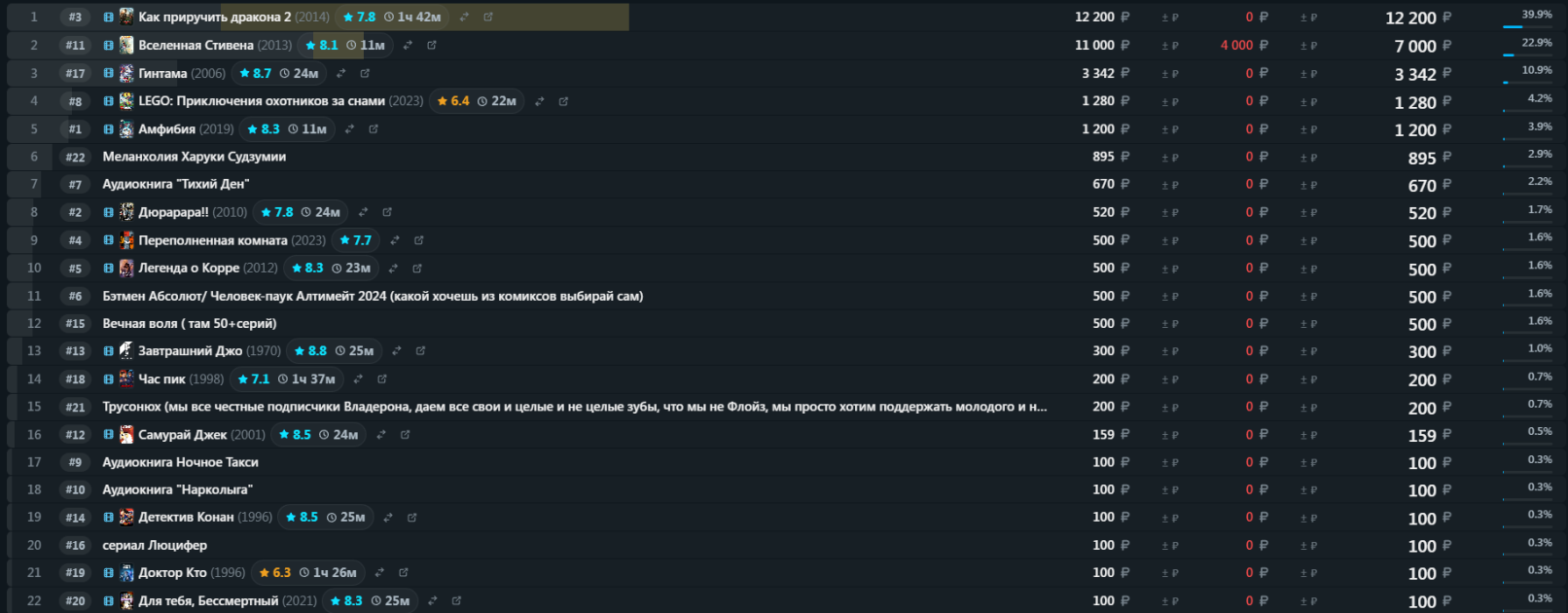Open external link for Доктор Кто
This screenshot has height=613, width=1568.
pos(404,573)
